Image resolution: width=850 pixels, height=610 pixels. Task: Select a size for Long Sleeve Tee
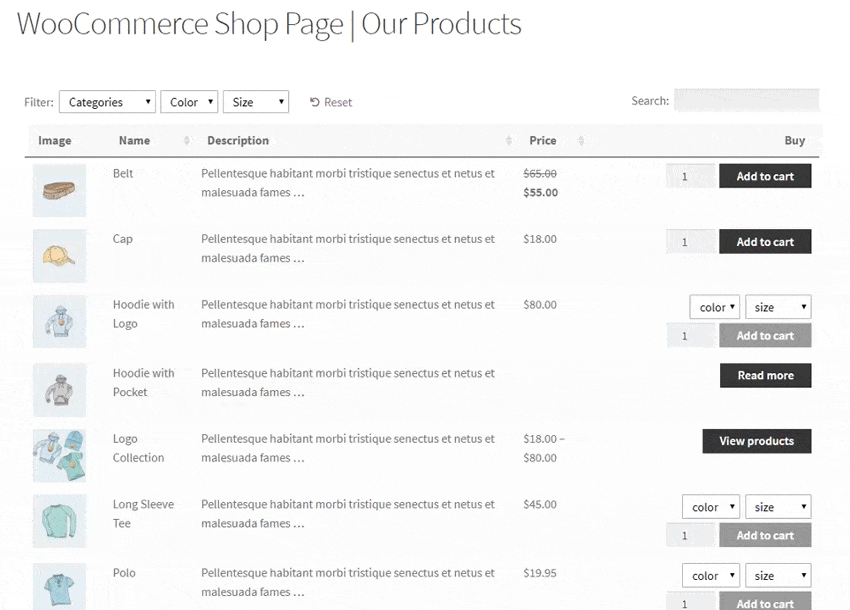pyautogui.click(x=778, y=506)
